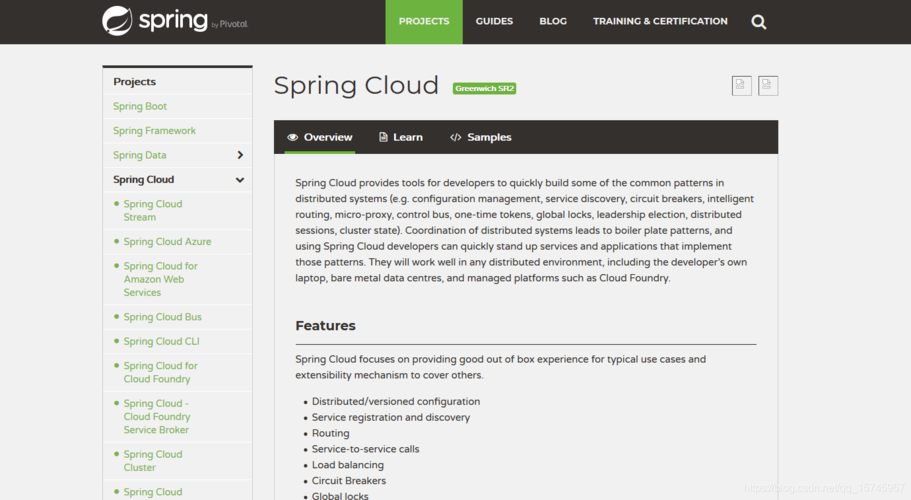The image size is (911, 500).
Task: Click the Projects sidebar heading
Action: coord(135,82)
